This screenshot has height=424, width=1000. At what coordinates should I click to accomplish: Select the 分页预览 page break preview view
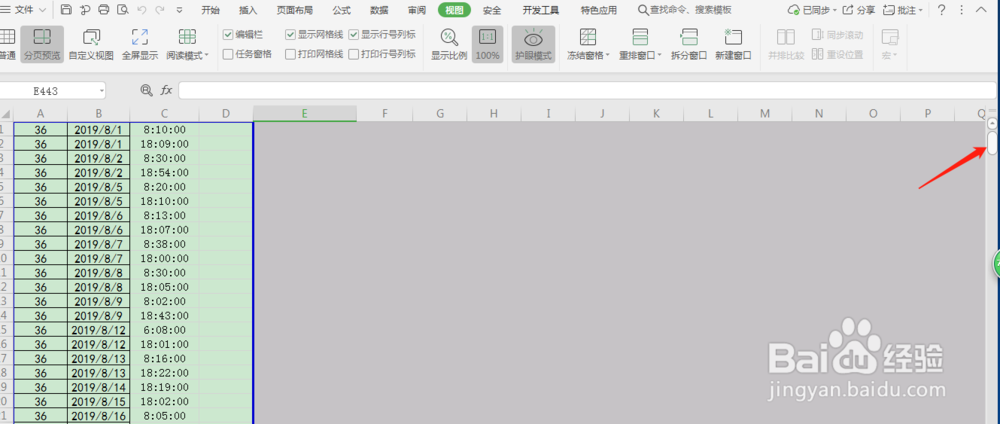coord(42,44)
